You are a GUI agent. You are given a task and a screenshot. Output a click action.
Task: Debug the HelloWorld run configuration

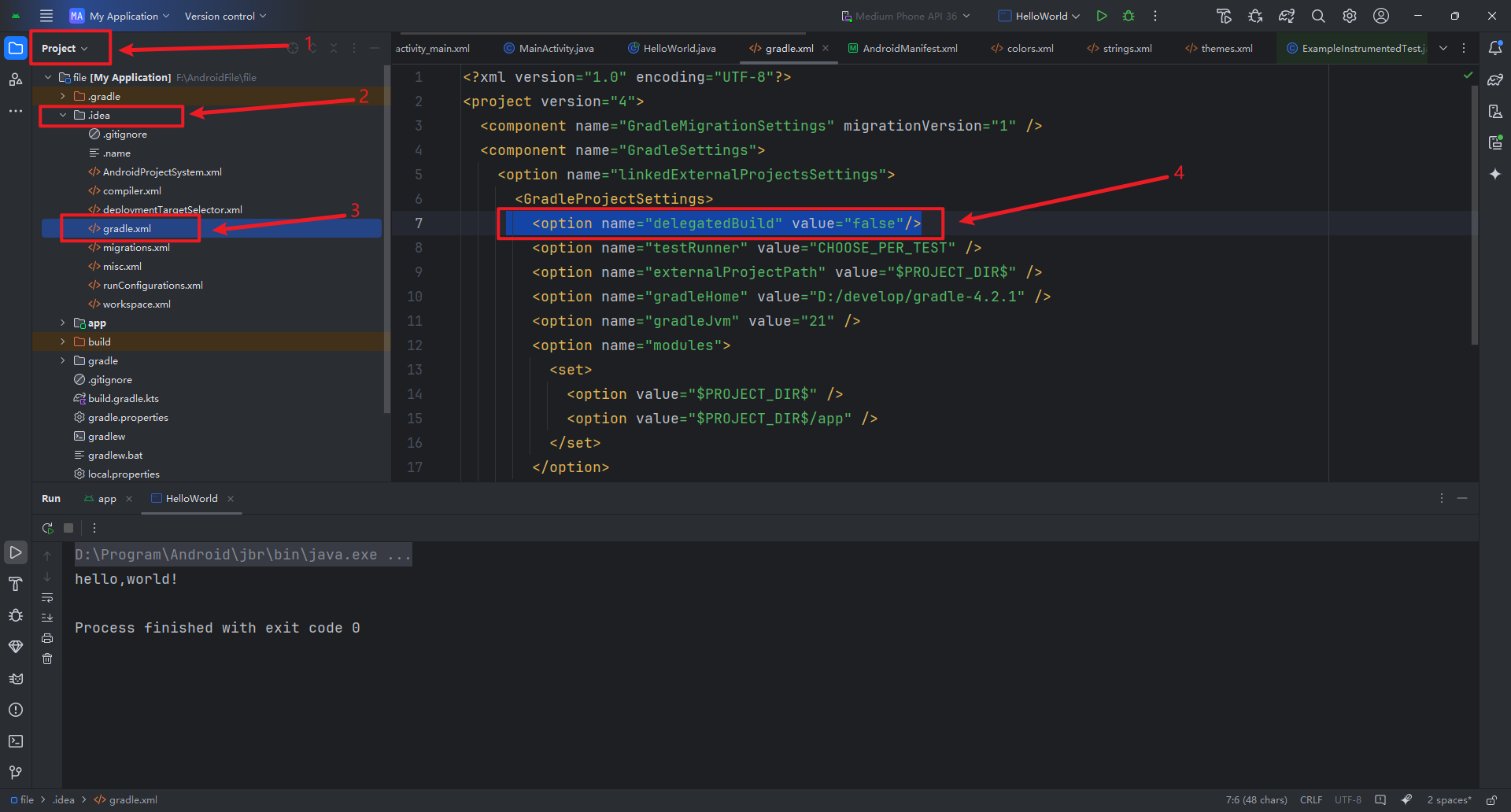point(1128,16)
